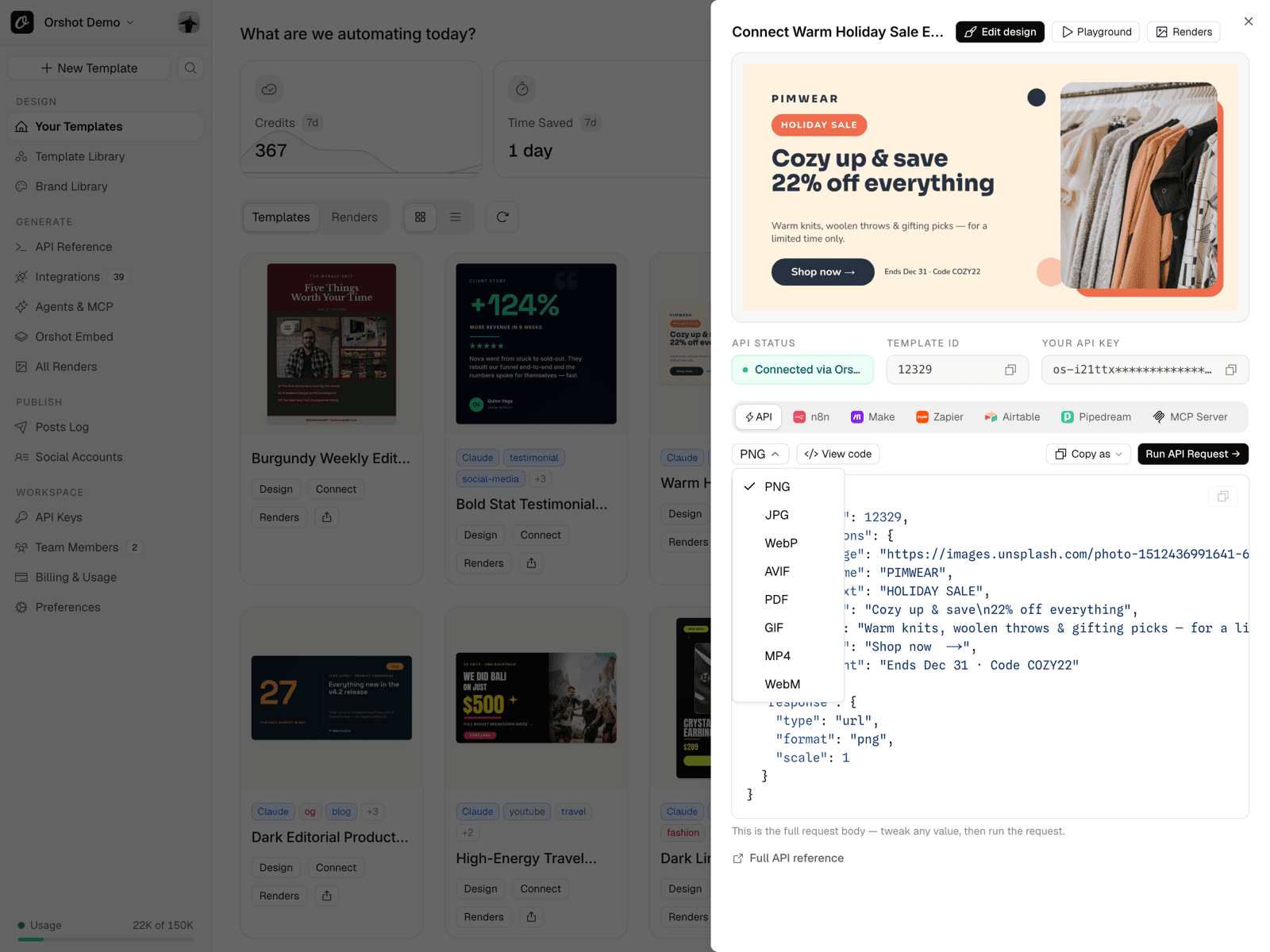
Task: Open the Full API reference link
Action: [x=788, y=858]
